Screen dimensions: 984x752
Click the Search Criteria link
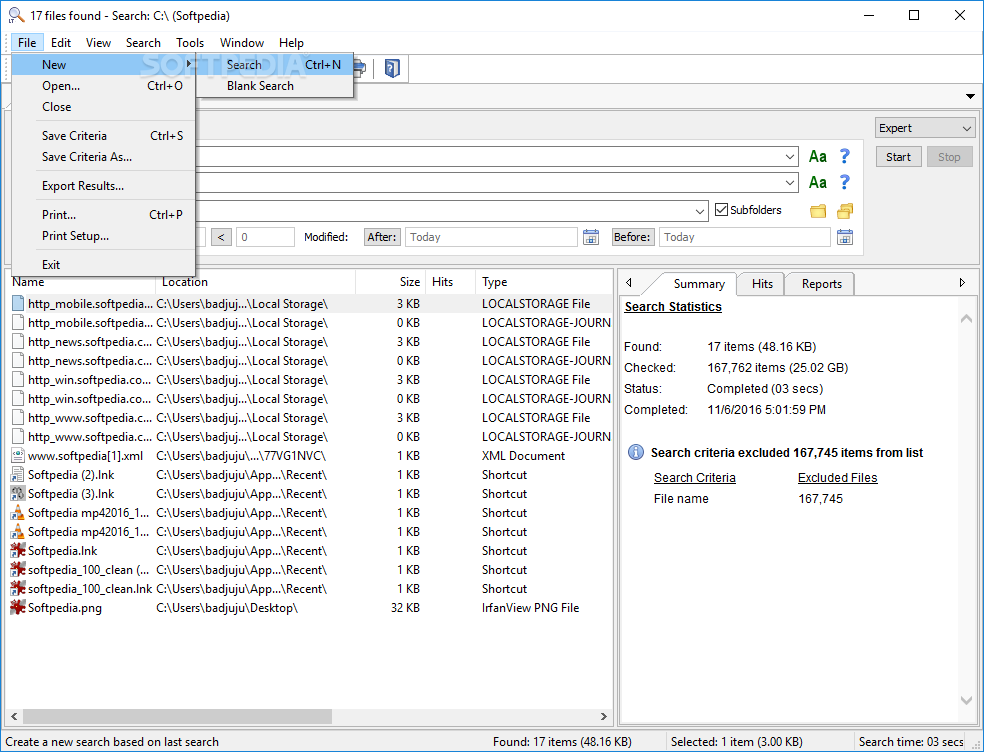point(694,478)
